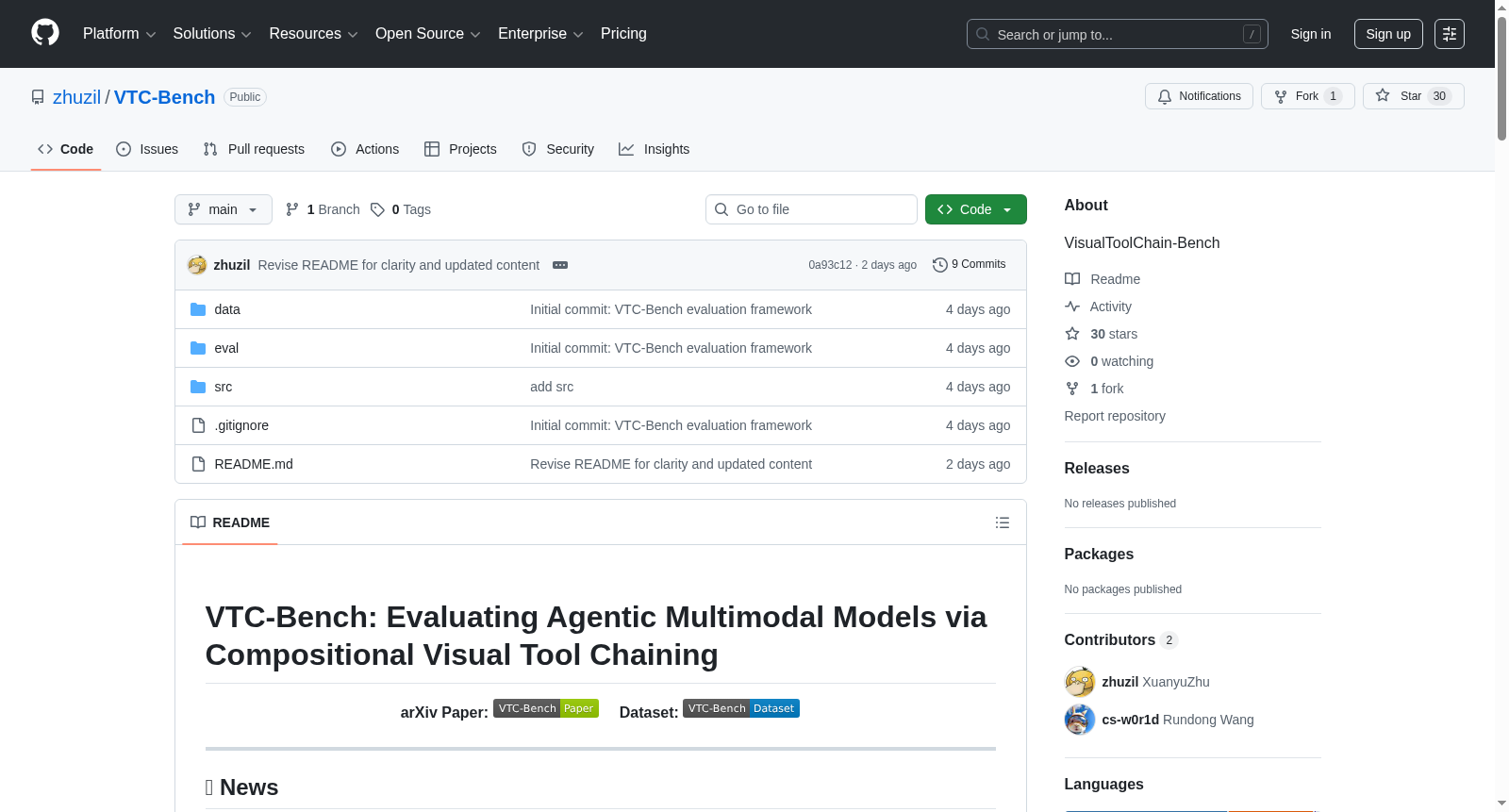Open the Projects tab
Viewport: 1509px width, 812px height.
(460, 149)
